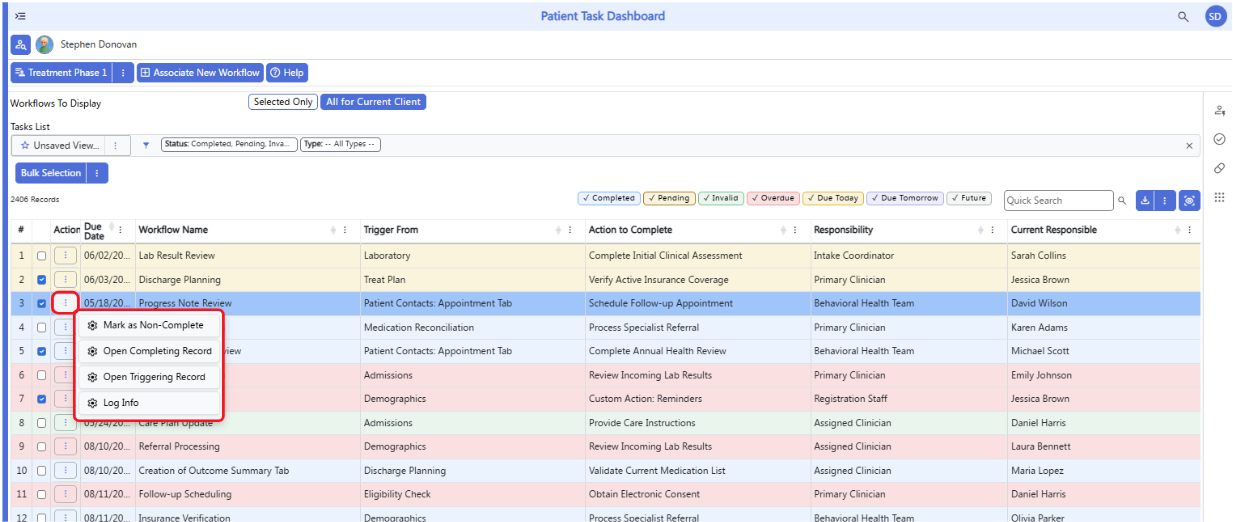Viewport: 1233px width, 522px height.
Task: Open the Status filter dropdown
Action: [229, 145]
